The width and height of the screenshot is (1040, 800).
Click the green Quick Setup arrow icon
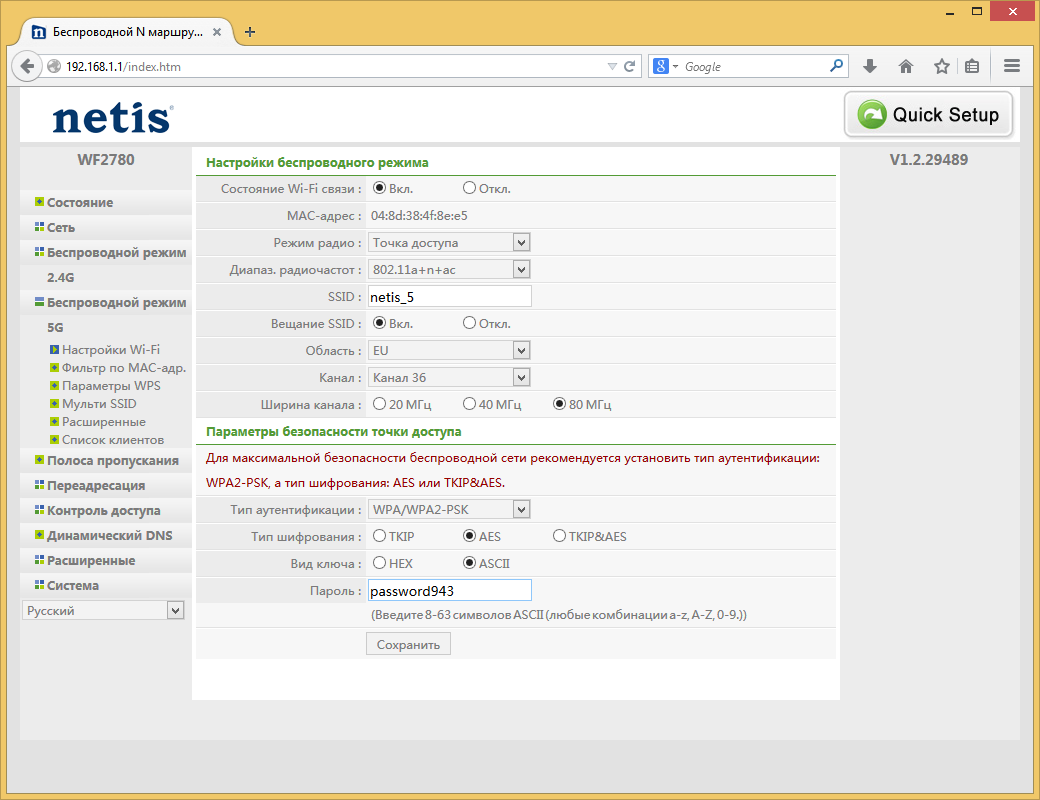click(872, 115)
